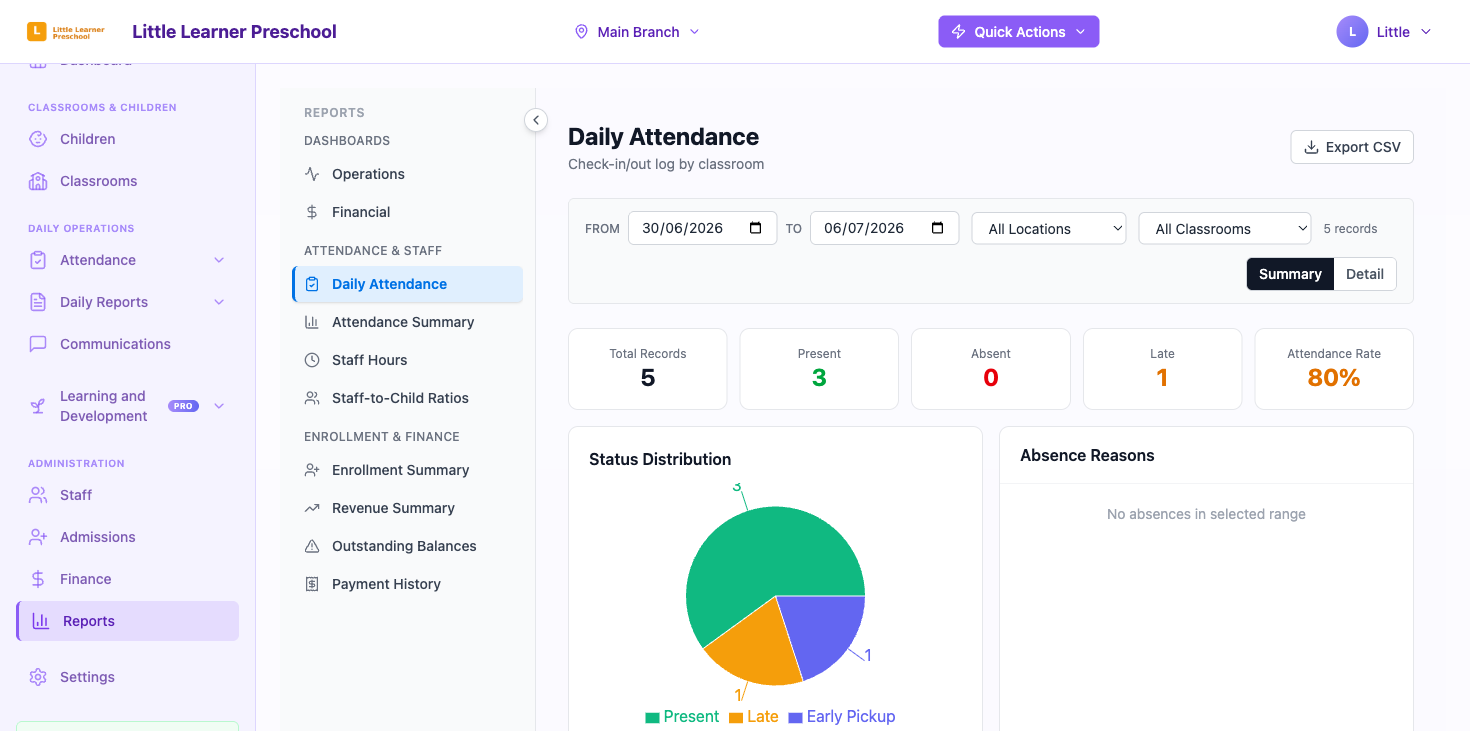
Task: Open the Staff Hours report
Action: [408, 360]
